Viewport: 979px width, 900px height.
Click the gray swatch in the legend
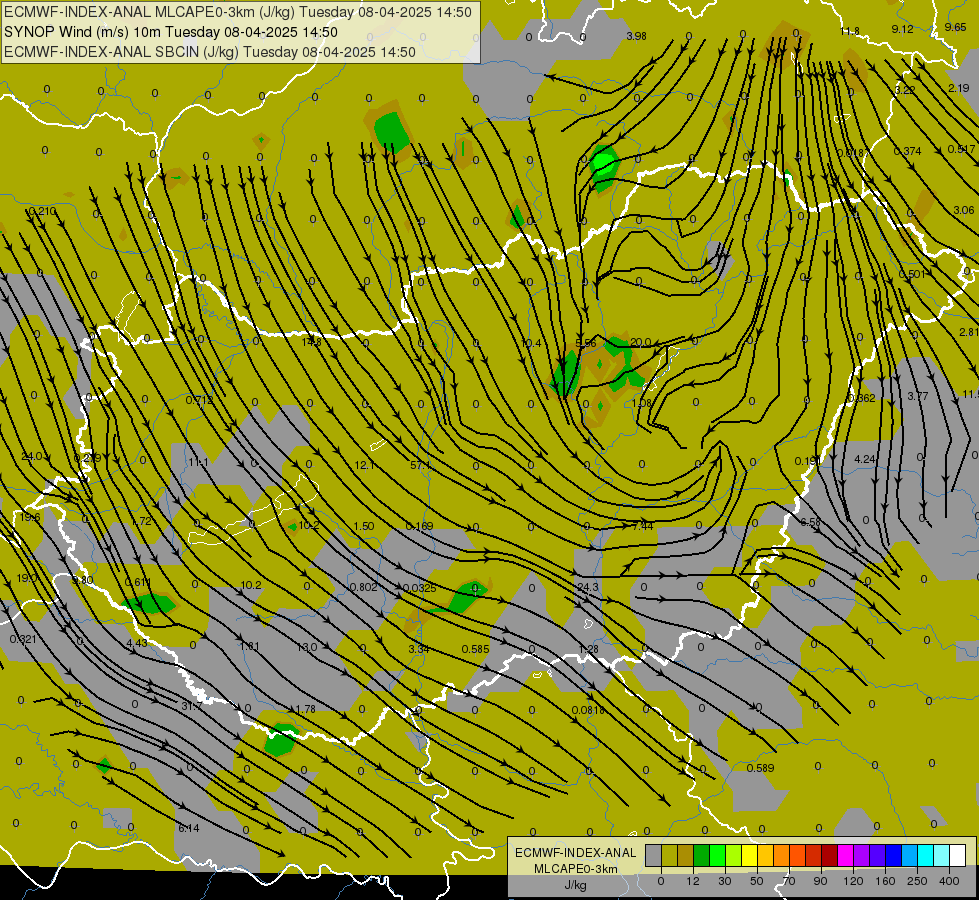point(654,856)
